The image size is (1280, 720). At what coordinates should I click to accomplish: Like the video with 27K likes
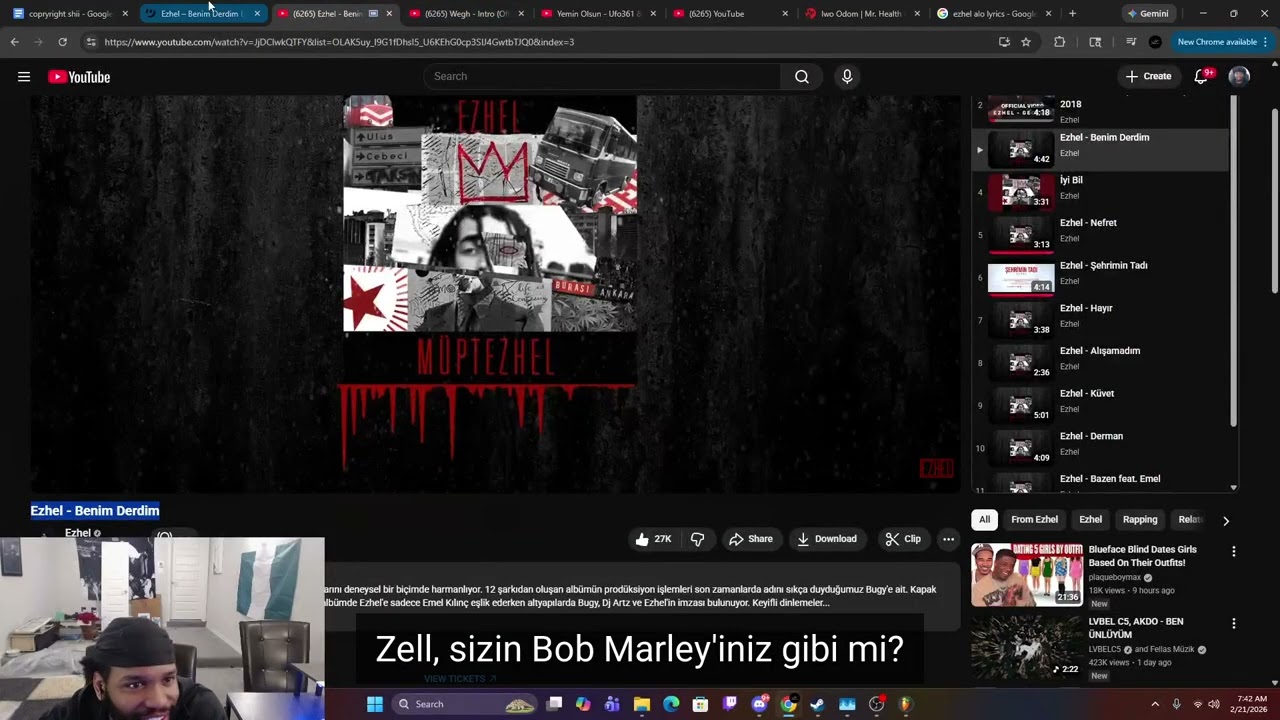click(653, 539)
